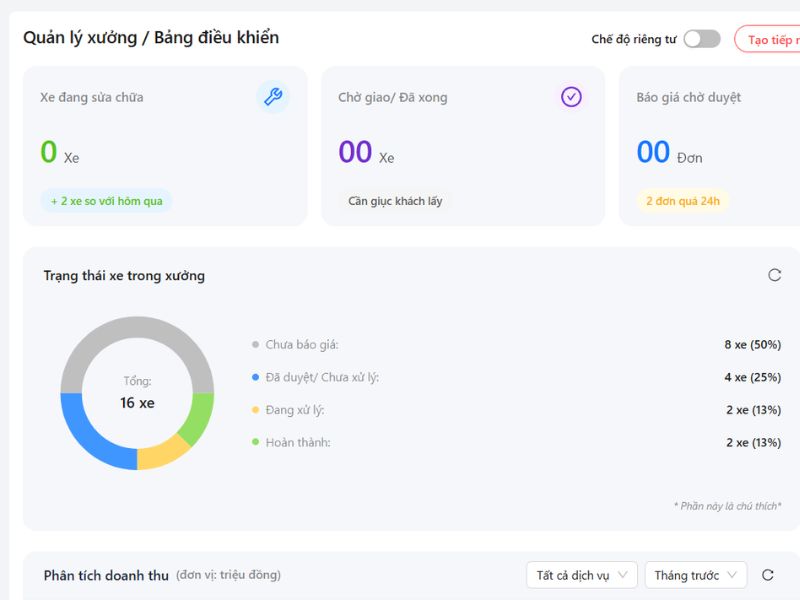Click the '8 xe (50%)' value
The image size is (800, 600).
click(753, 345)
